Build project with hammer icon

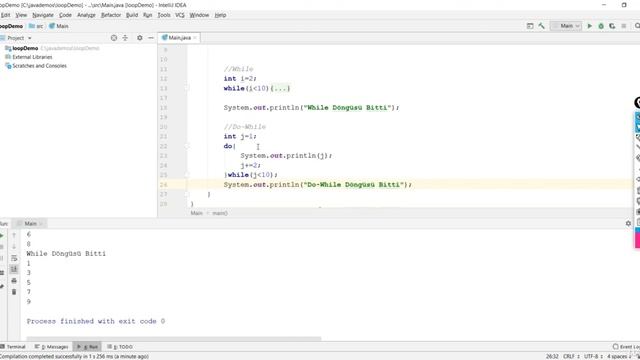point(541,26)
